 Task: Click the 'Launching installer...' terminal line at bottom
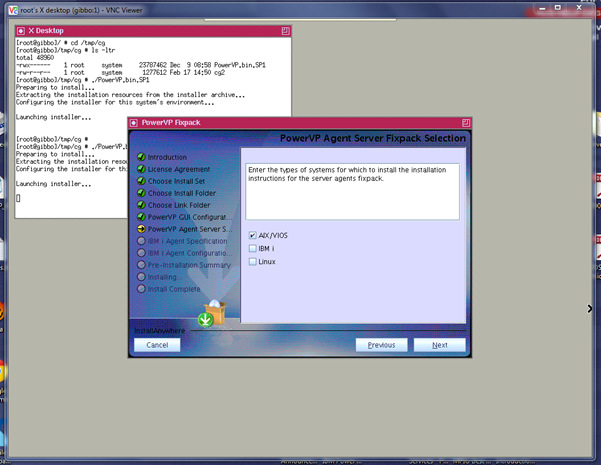53,184
